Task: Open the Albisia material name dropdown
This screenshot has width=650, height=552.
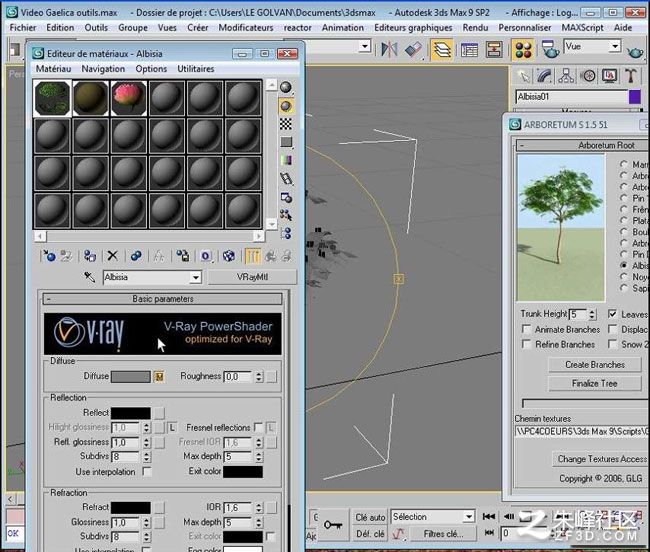Action: click(195, 277)
